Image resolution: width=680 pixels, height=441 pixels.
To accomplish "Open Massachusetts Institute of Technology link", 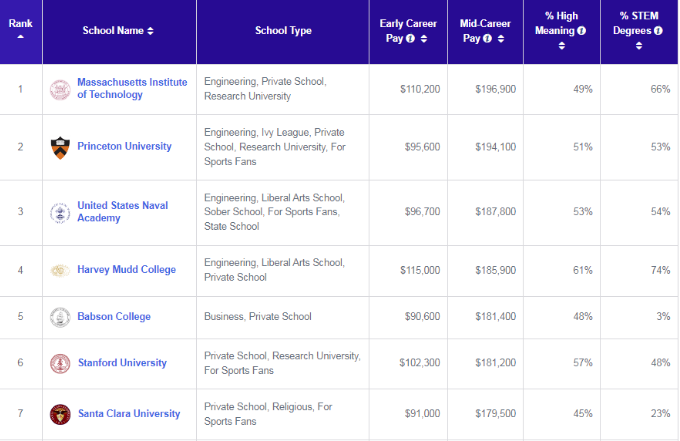I will pyautogui.click(x=132, y=88).
